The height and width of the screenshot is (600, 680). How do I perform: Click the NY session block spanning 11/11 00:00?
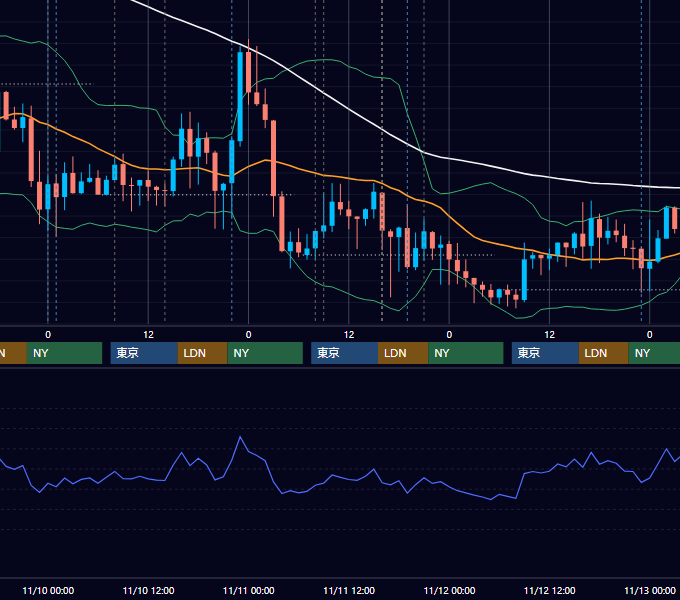[265, 353]
